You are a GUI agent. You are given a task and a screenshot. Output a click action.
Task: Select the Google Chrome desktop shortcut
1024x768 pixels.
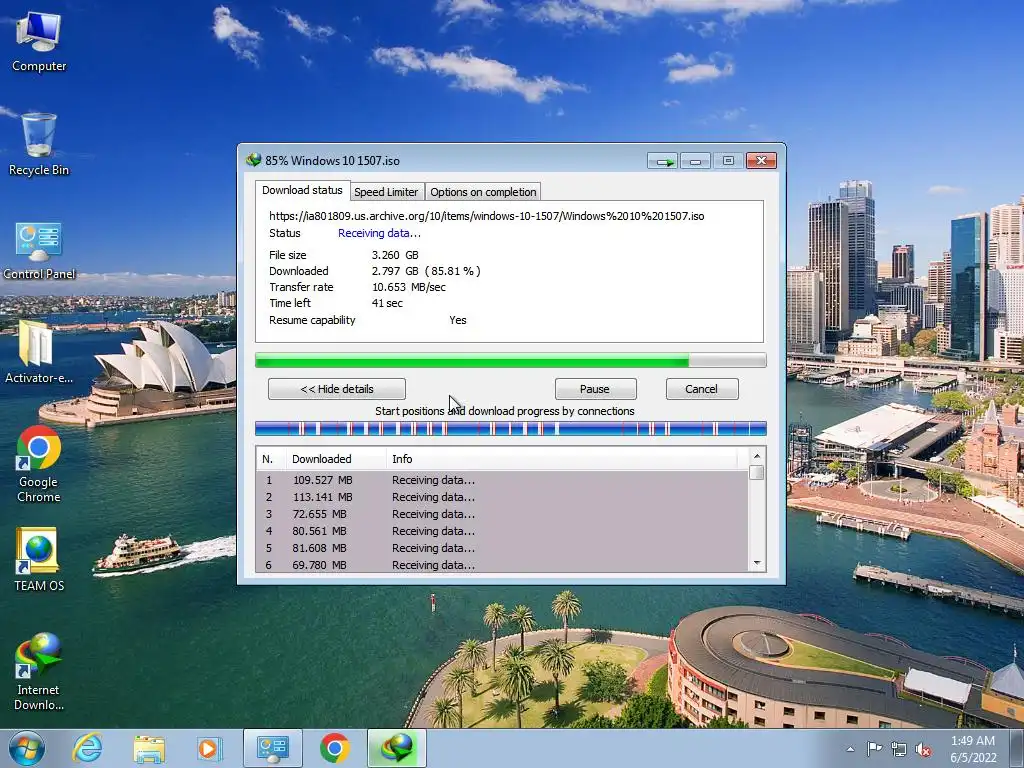pos(39,464)
